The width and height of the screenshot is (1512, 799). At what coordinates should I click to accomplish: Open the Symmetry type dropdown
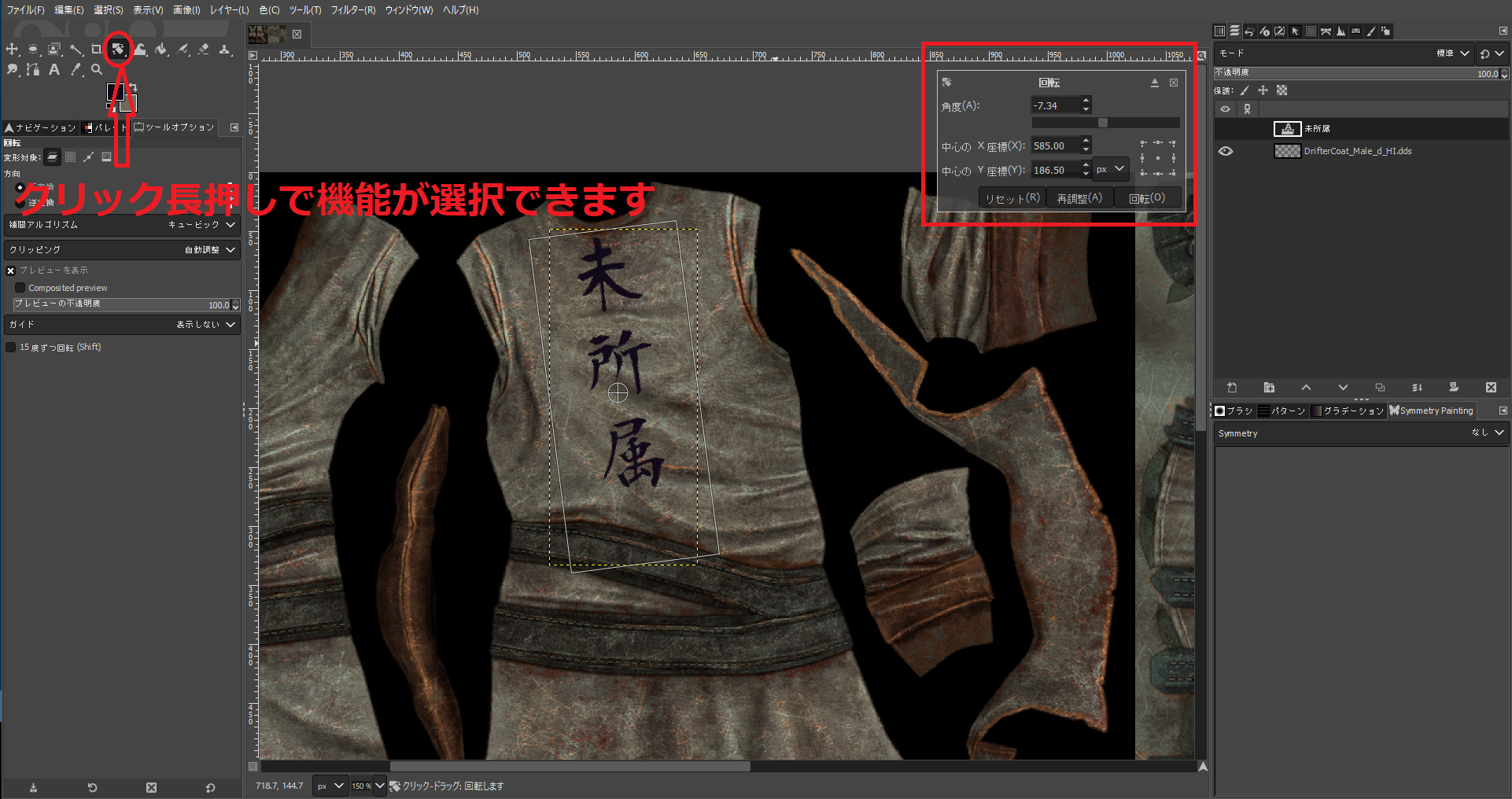[x=1361, y=433]
